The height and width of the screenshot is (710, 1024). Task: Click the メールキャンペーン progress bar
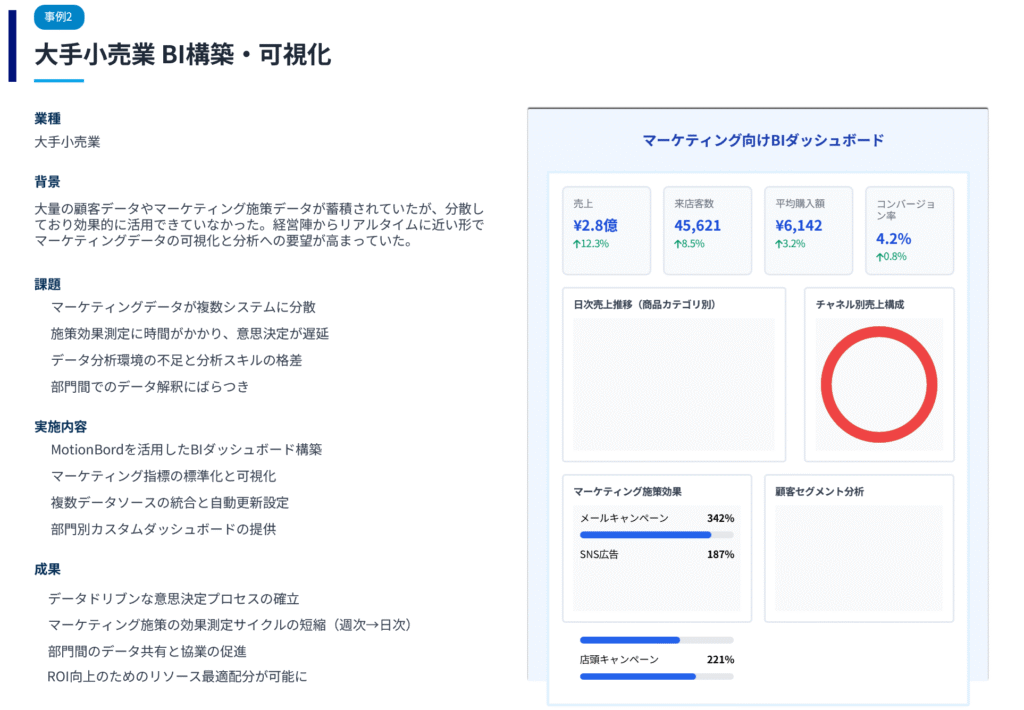tap(656, 535)
